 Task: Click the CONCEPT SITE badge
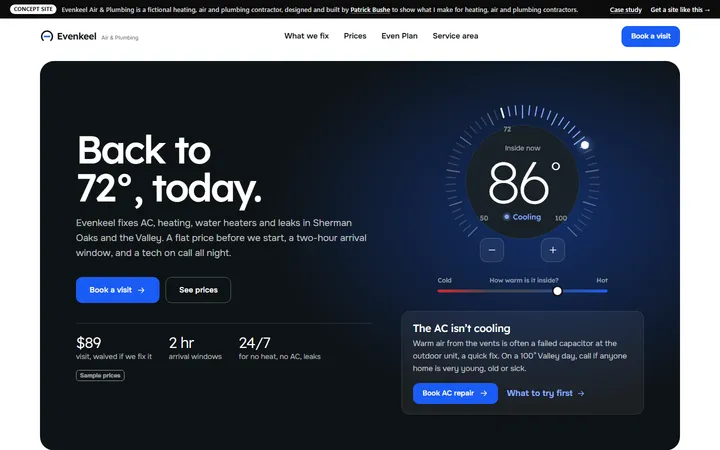[33, 9]
